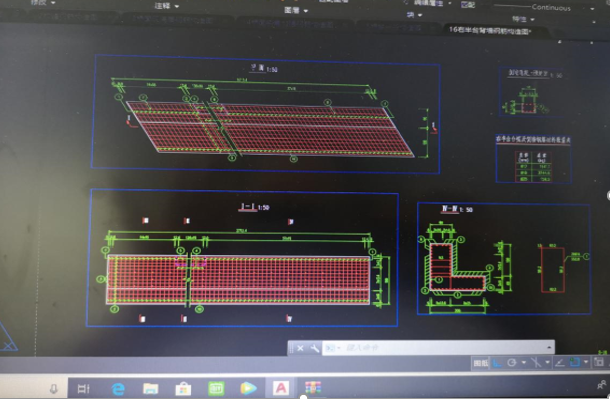Image resolution: width=610 pixels, height=399 pixels.
Task: Close the command line with X icon
Action: tap(300, 348)
